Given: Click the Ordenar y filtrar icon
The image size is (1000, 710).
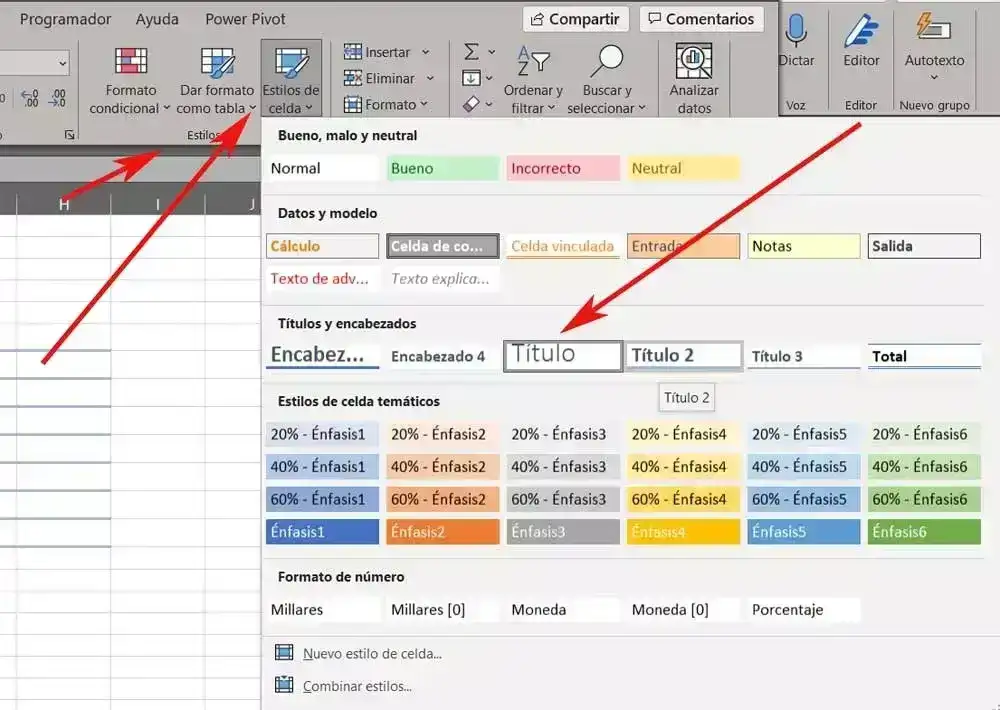Looking at the screenshot, I should 533,62.
